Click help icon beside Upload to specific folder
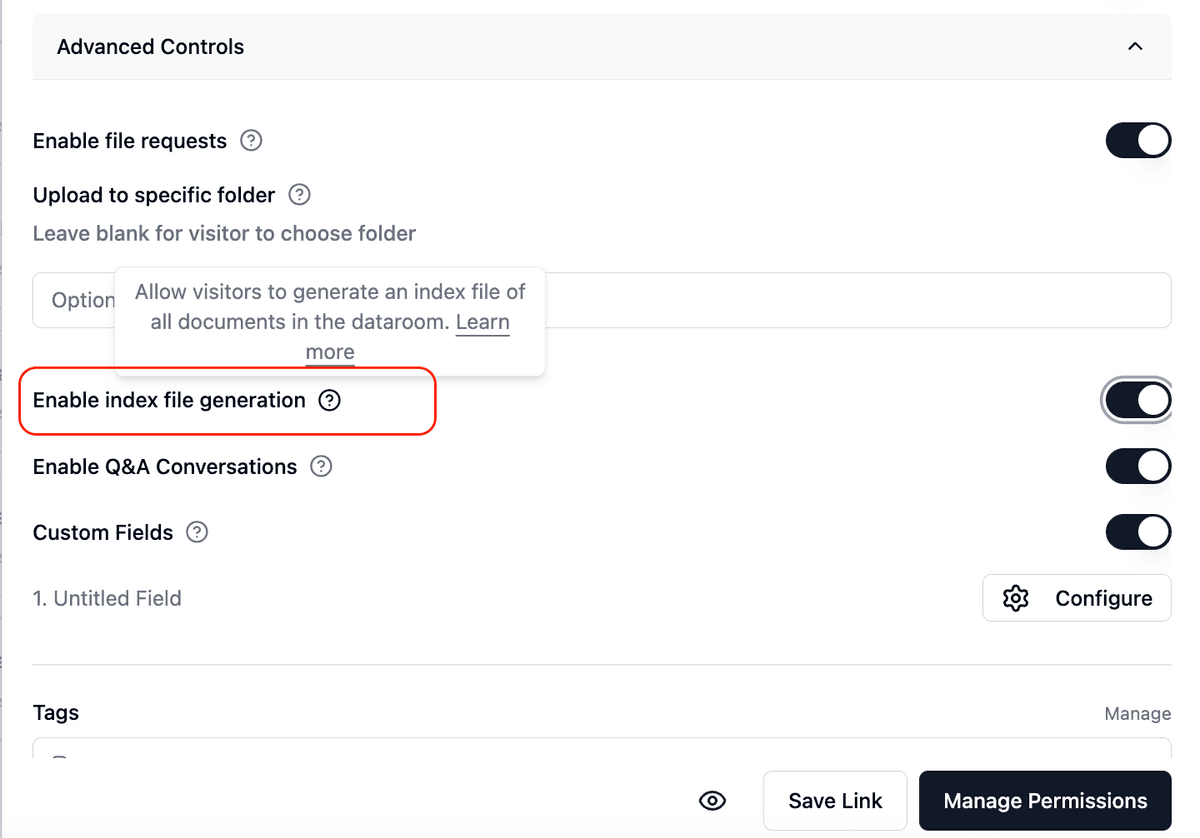Screen dimensions: 1200x838 click(299, 195)
